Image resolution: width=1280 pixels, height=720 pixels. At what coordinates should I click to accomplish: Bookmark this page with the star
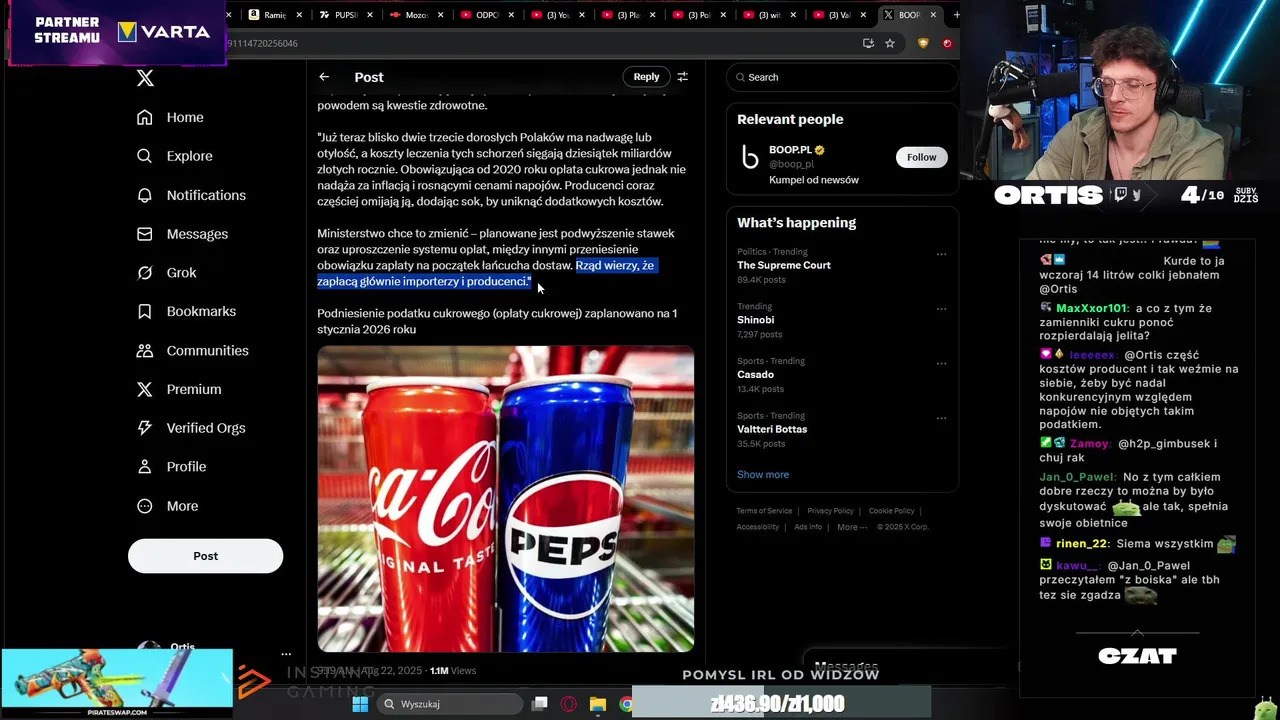[x=890, y=43]
